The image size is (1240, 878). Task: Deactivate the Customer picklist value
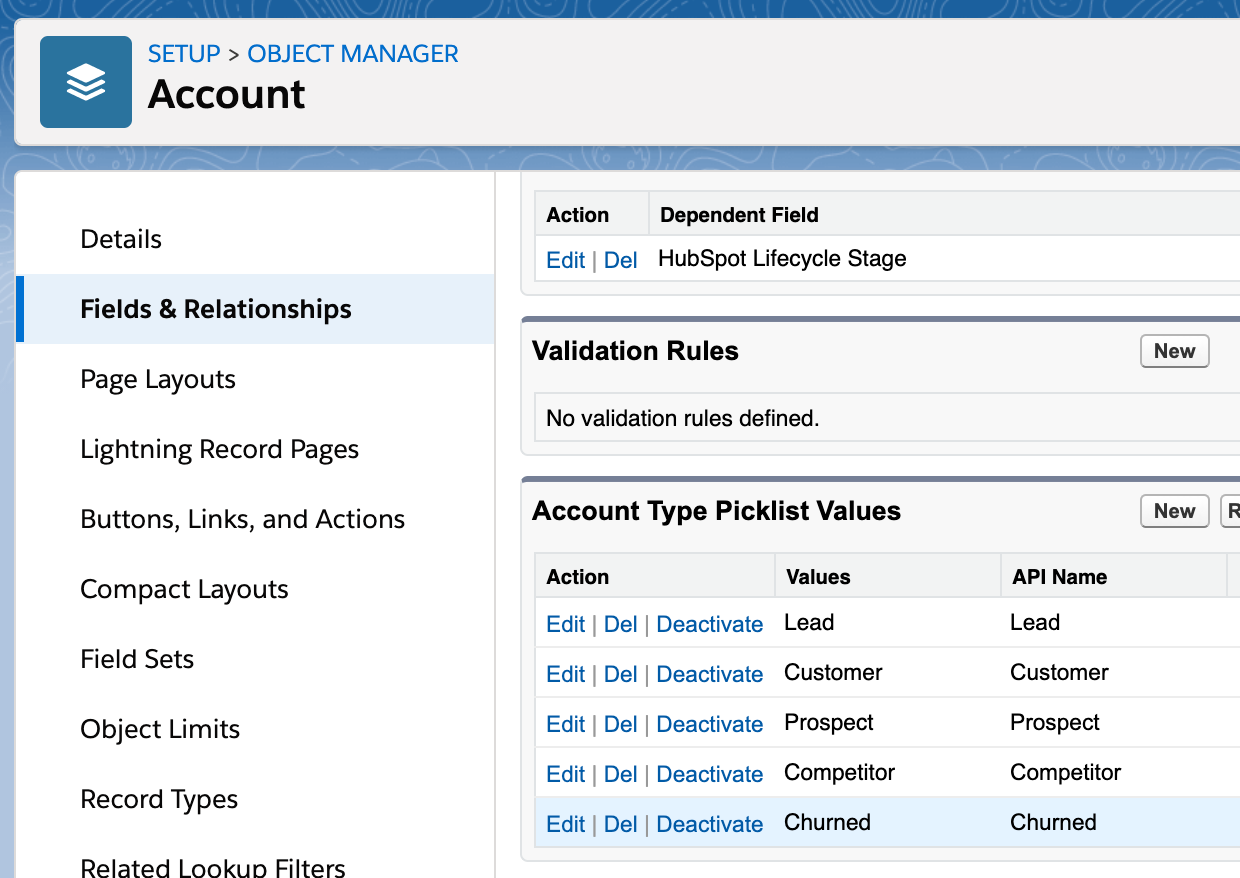coord(710,674)
